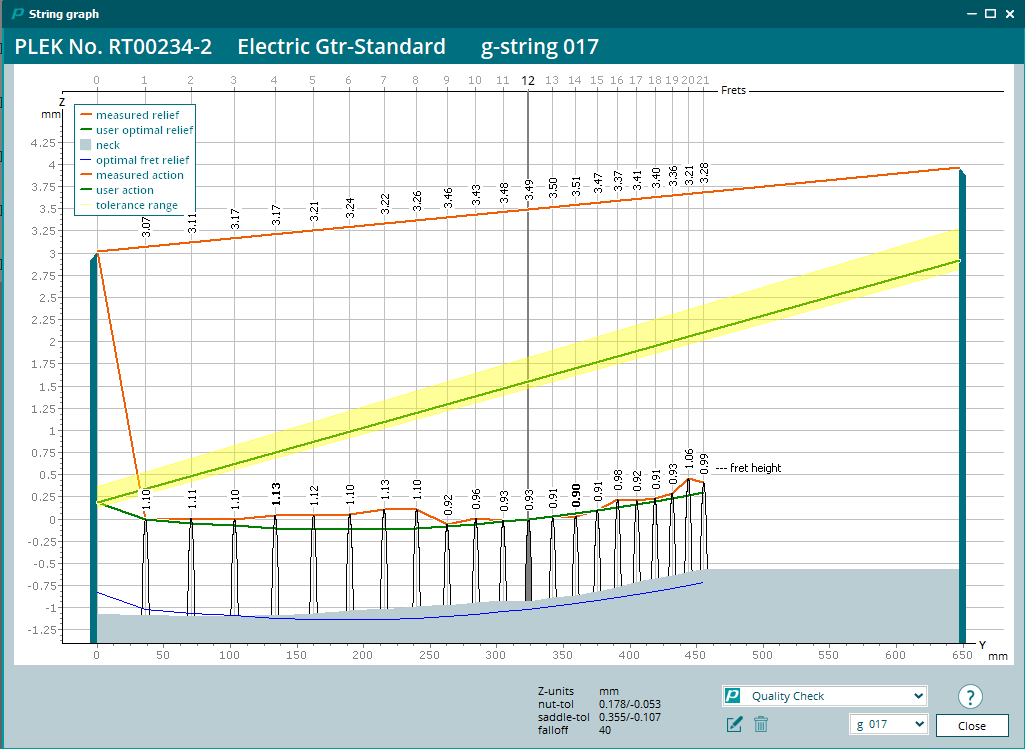Click the '--- fret height' label
Image resolution: width=1025 pixels, height=749 pixels.
click(748, 468)
